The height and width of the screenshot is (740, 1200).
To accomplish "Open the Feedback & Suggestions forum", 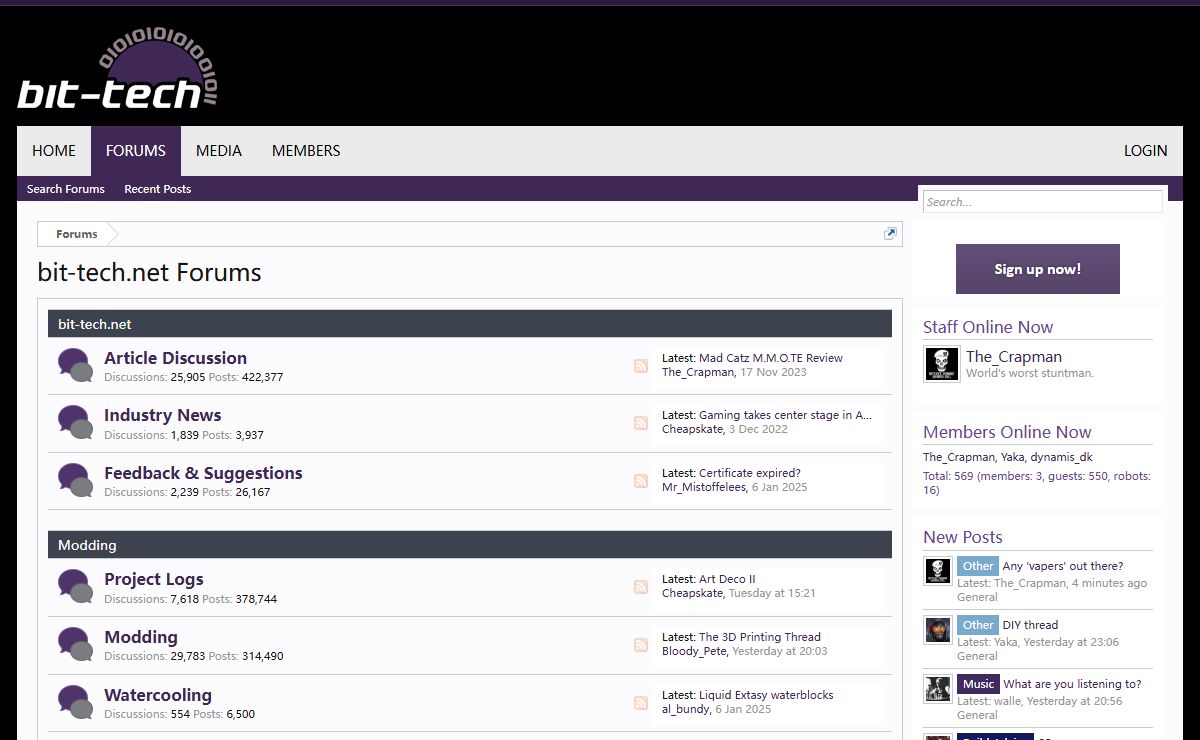I will [x=203, y=473].
